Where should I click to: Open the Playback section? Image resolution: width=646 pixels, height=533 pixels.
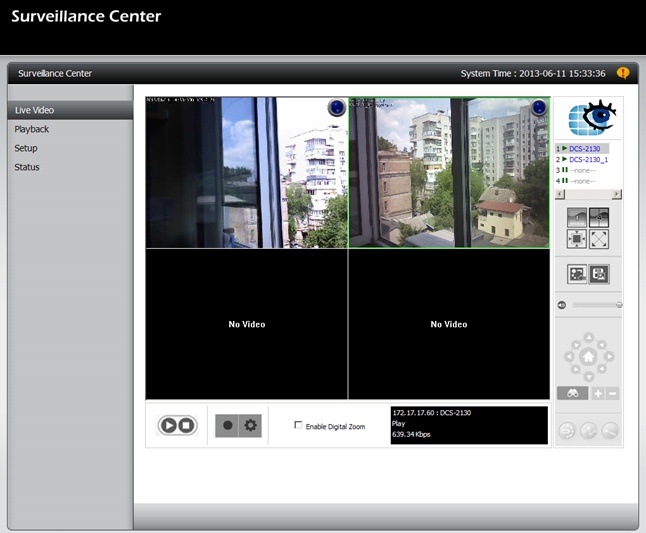click(x=32, y=129)
